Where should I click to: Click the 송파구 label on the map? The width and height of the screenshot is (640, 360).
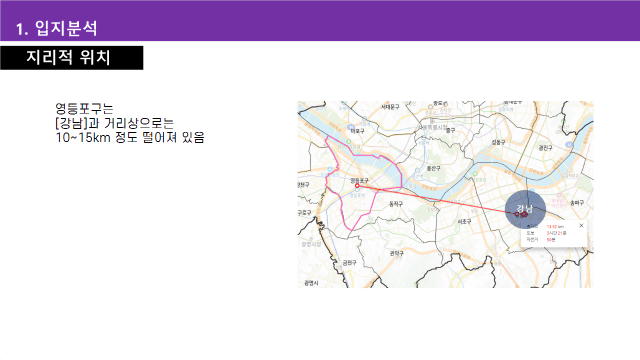577,202
